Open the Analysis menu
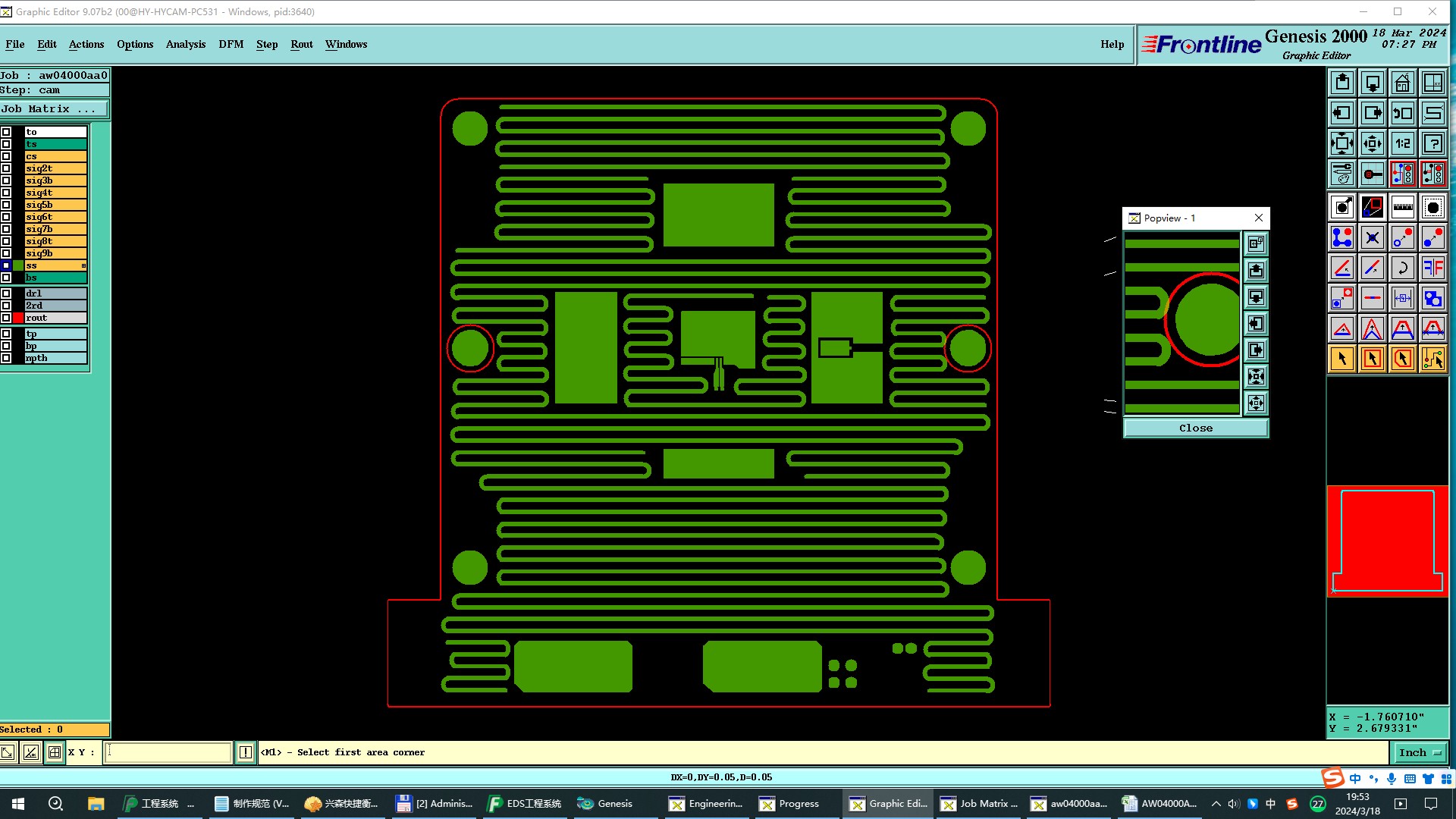The image size is (1456, 819). coord(185,44)
